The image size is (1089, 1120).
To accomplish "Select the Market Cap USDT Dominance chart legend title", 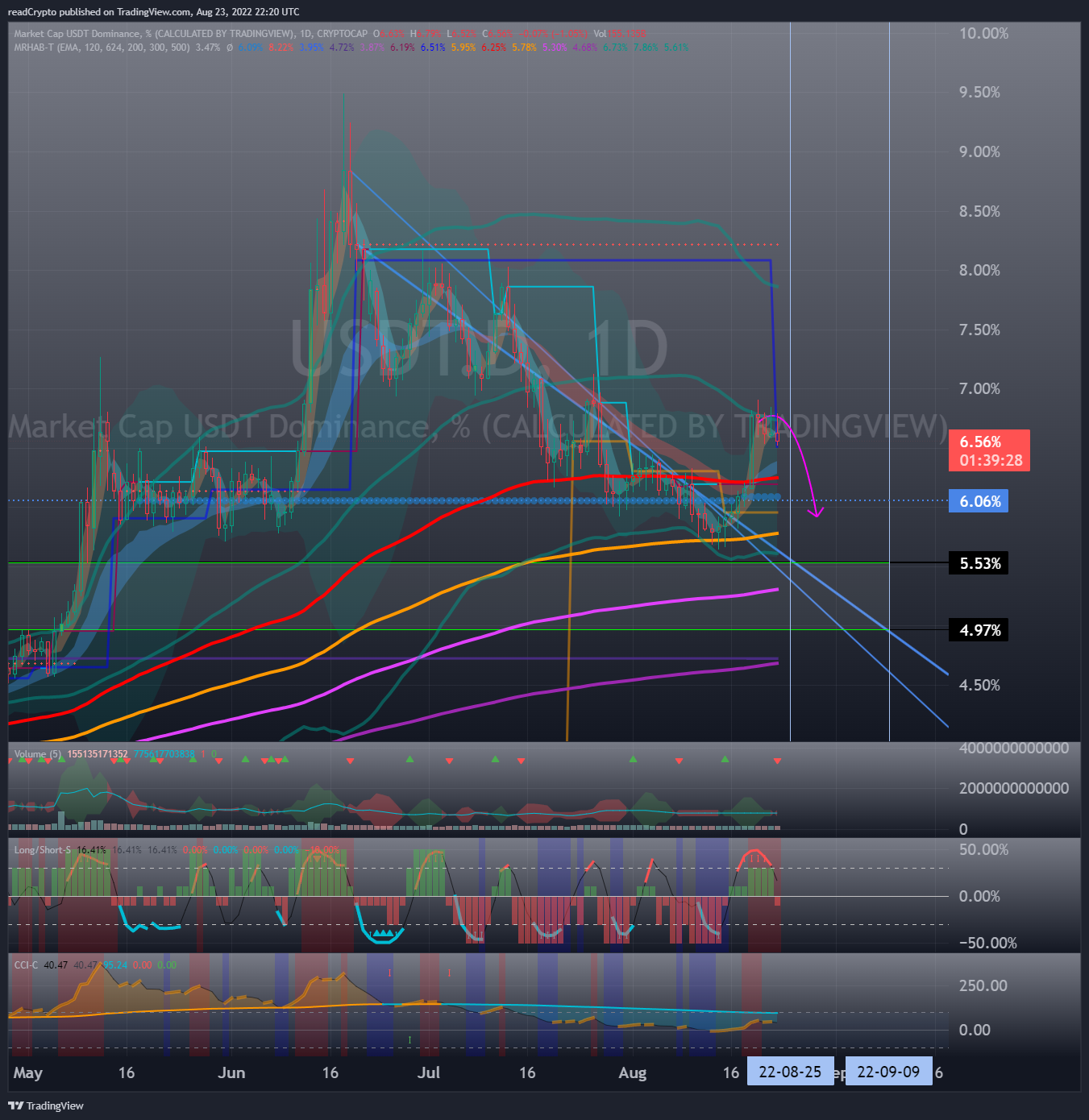I will tap(190, 34).
